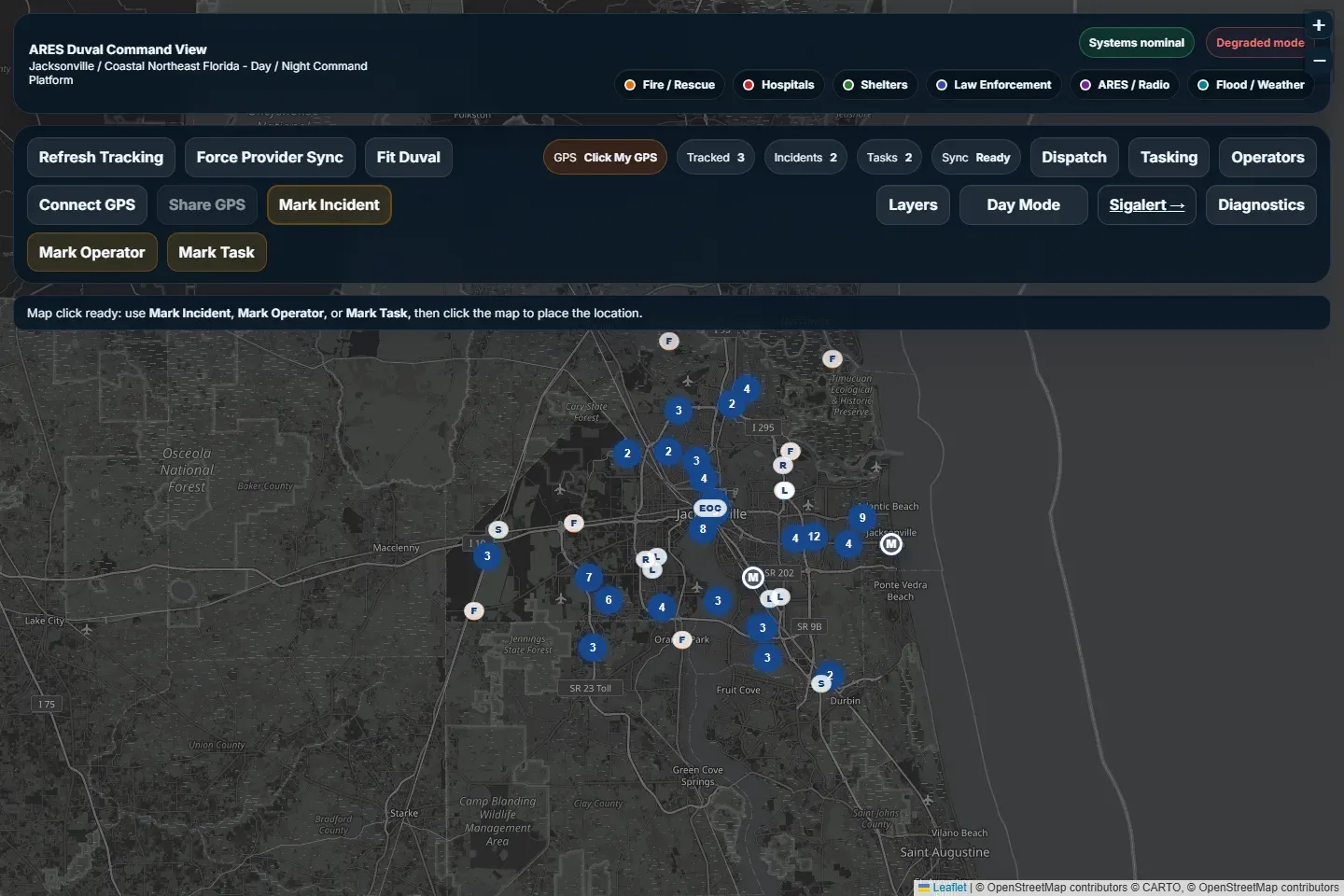This screenshot has height=896, width=1344.
Task: Select the M marker beside SR 202
Action: coord(753,578)
